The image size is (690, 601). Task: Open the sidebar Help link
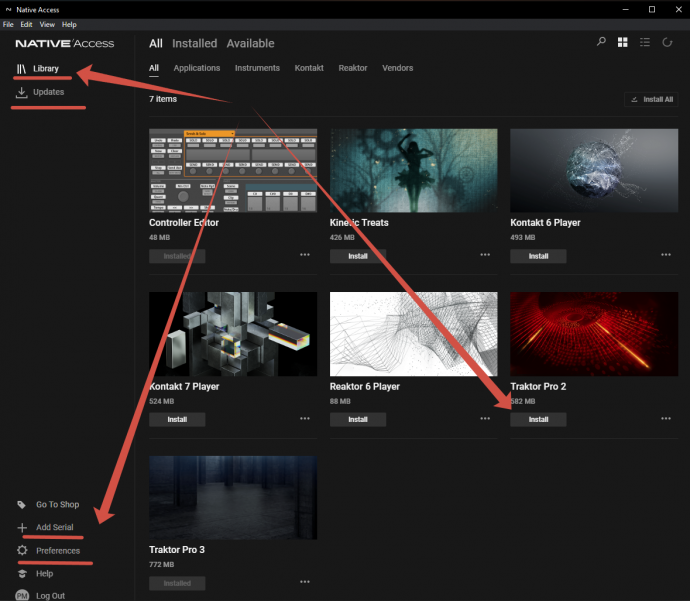coord(44,573)
